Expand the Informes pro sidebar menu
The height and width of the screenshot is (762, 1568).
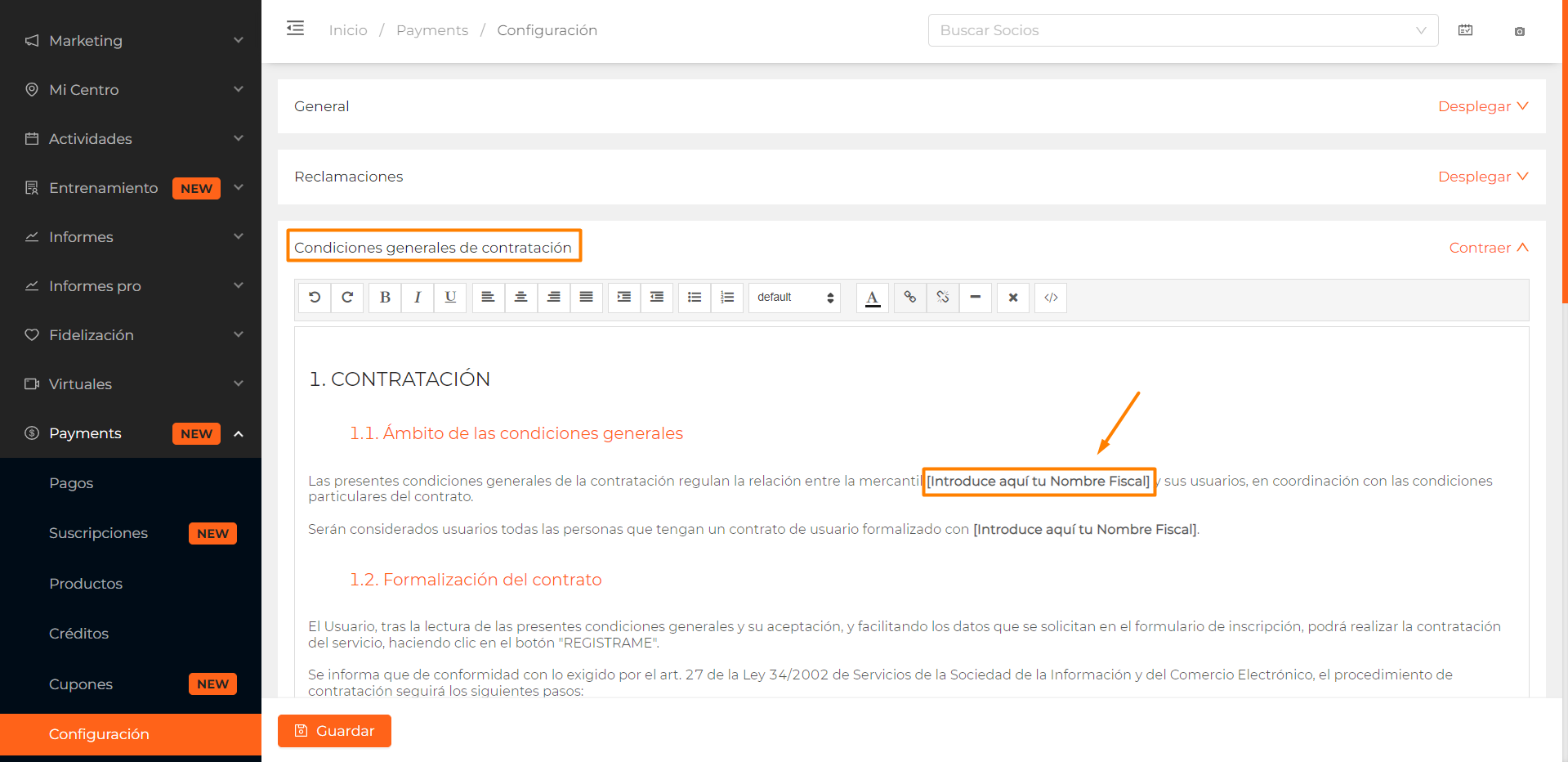pos(131,285)
